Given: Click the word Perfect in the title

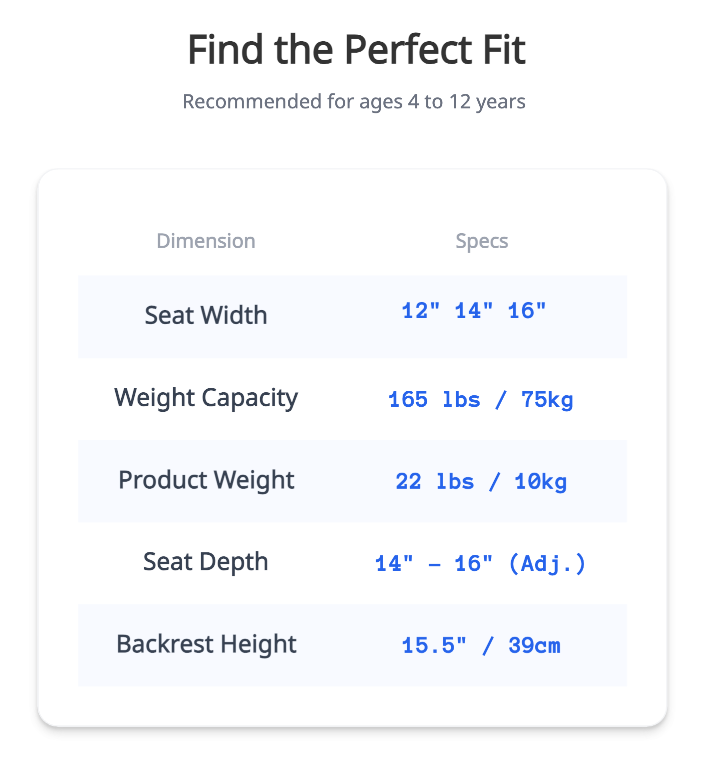Looking at the screenshot, I should coord(408,49).
